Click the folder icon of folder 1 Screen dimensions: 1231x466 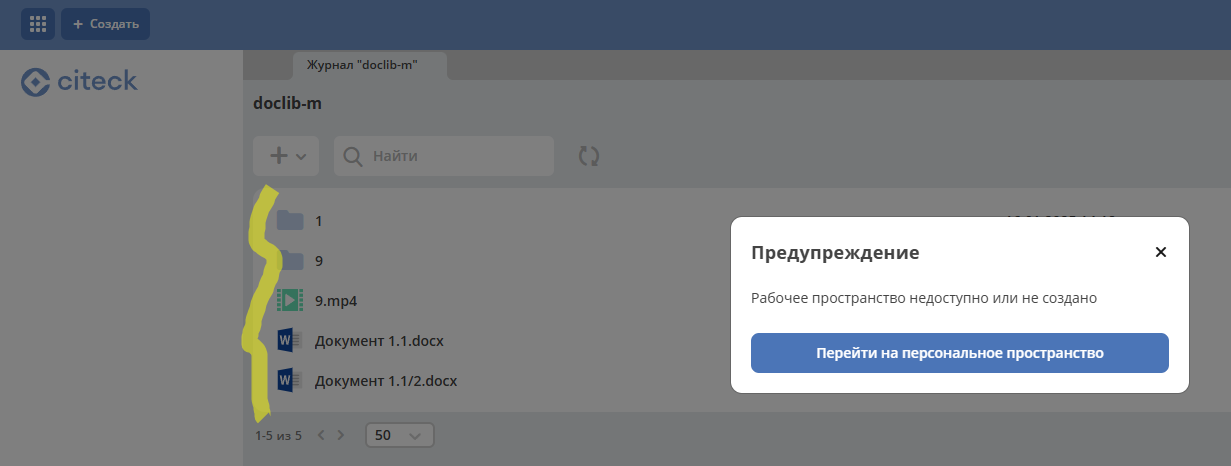290,220
